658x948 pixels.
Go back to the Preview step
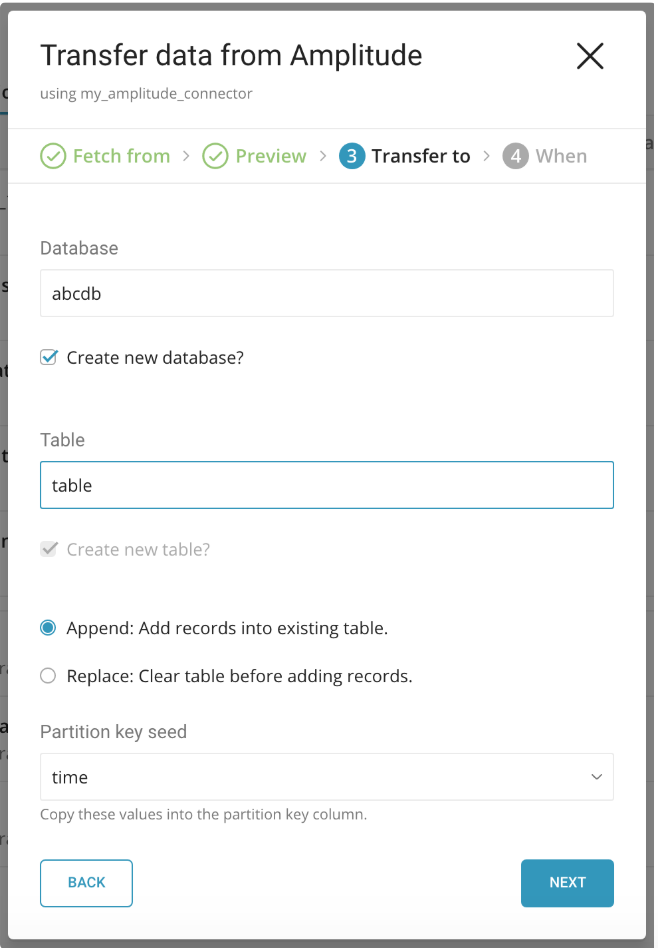pos(271,156)
